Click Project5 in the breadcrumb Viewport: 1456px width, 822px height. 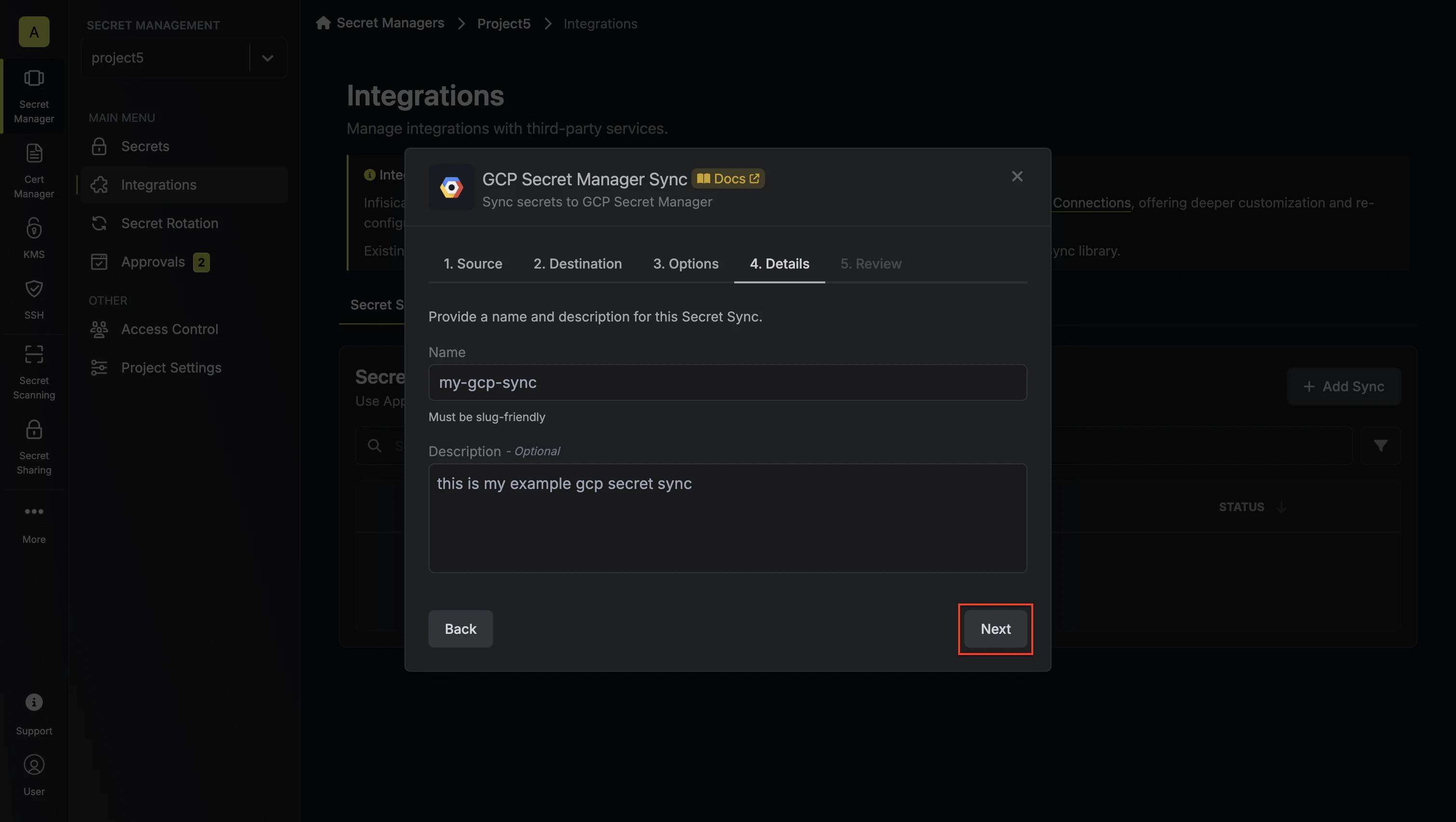[504, 23]
